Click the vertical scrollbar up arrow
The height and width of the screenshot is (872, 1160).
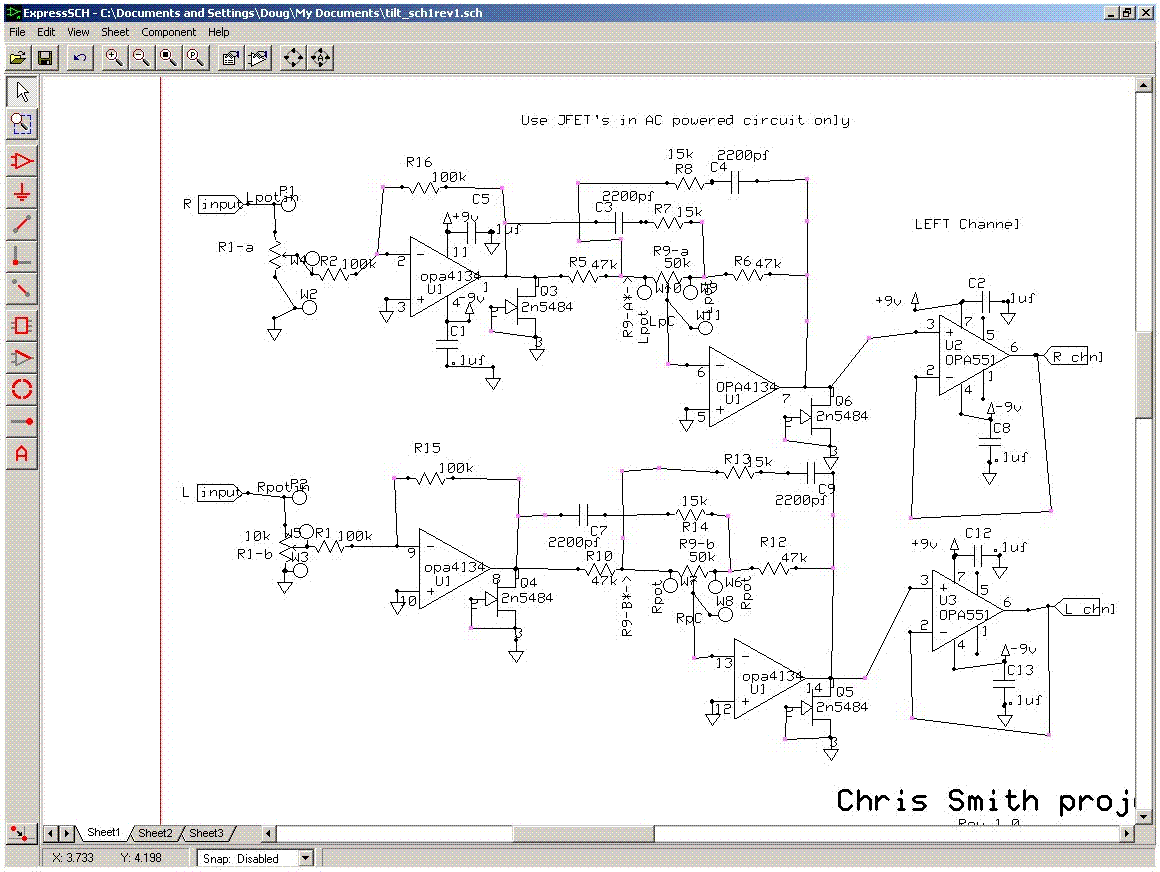coord(1144,85)
